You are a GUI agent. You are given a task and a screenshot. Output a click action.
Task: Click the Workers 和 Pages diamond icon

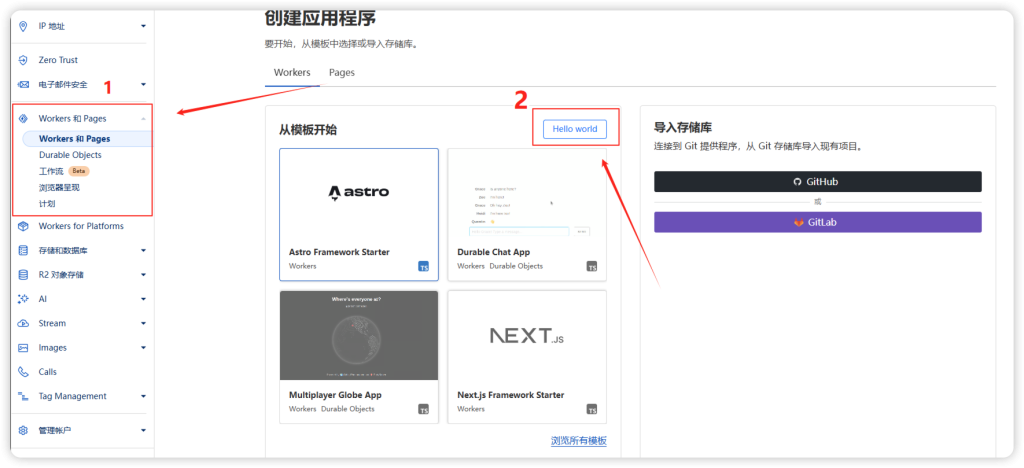24,119
